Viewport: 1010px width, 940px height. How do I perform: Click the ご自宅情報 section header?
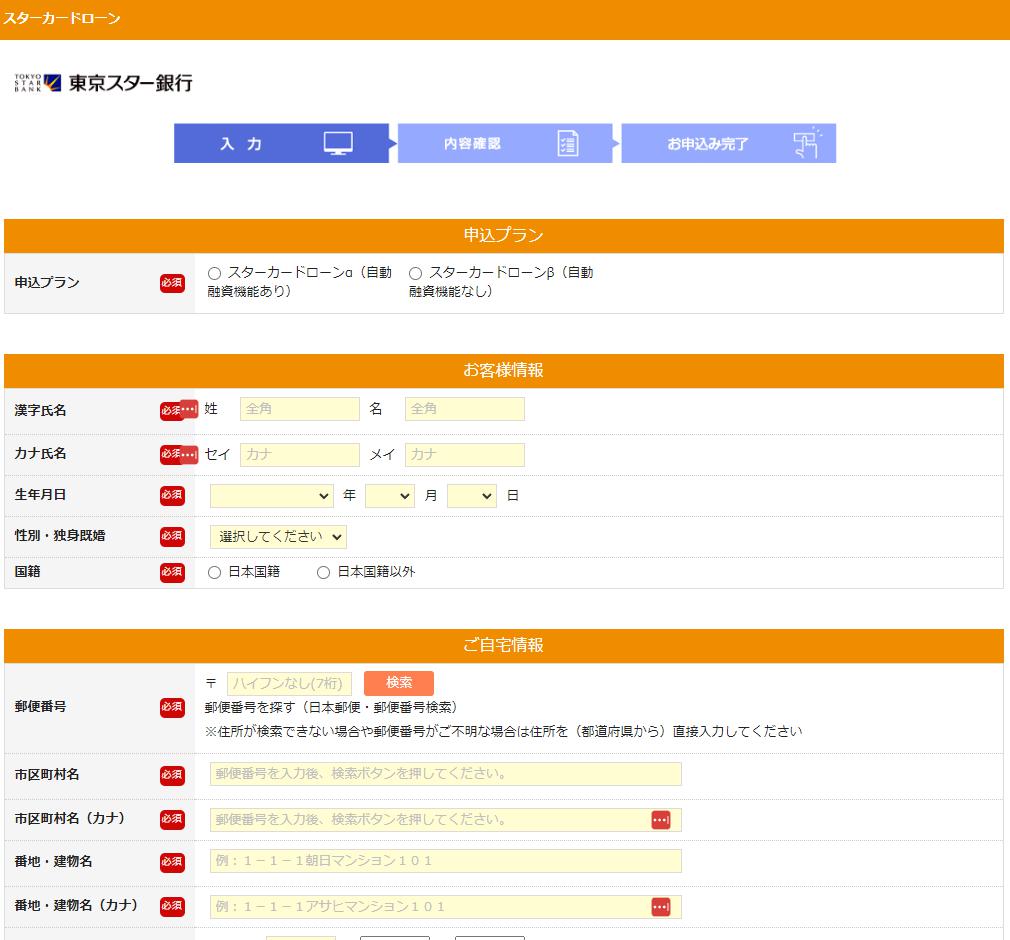pyautogui.click(x=504, y=646)
